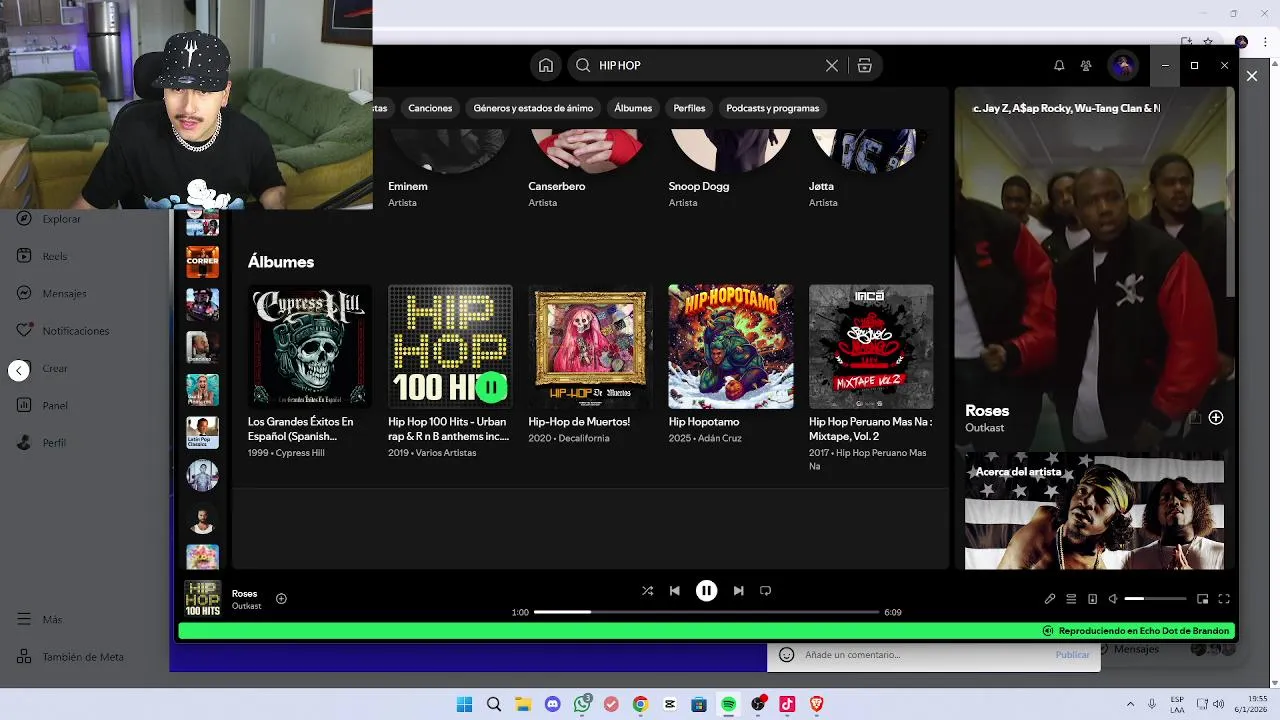1280x720 pixels.
Task: Click the Varios Artistas link
Action: pos(446,453)
